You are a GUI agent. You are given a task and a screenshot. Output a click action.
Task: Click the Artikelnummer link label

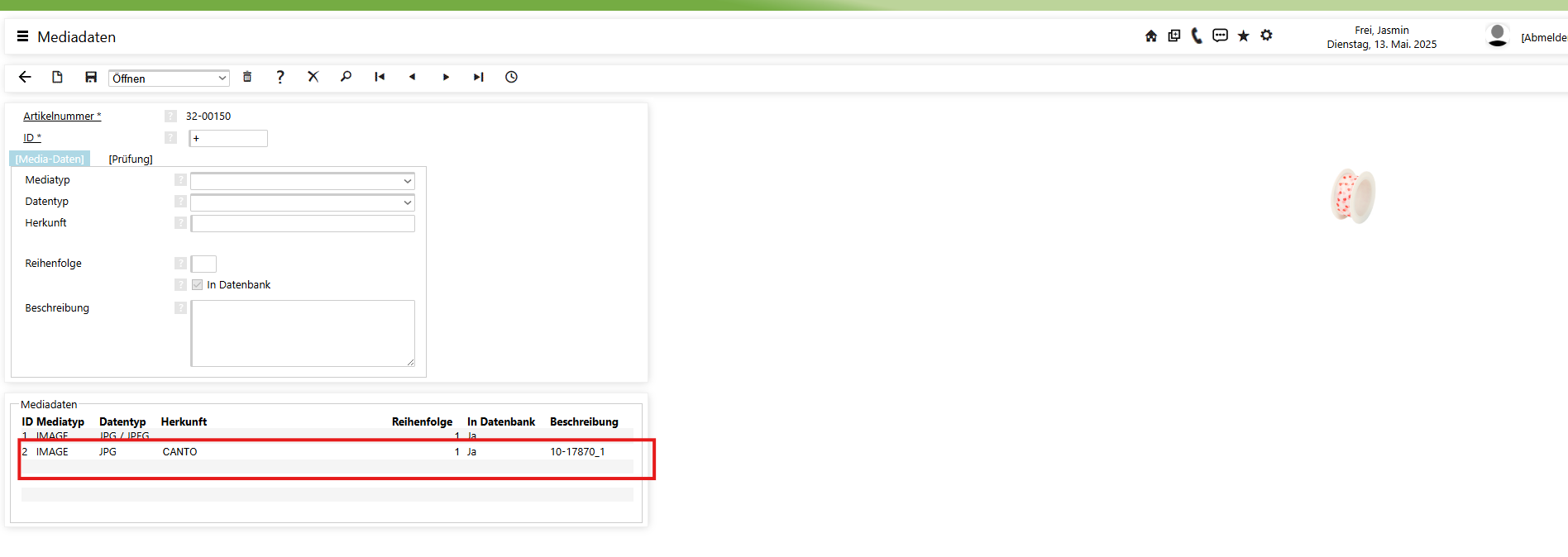tap(61, 117)
